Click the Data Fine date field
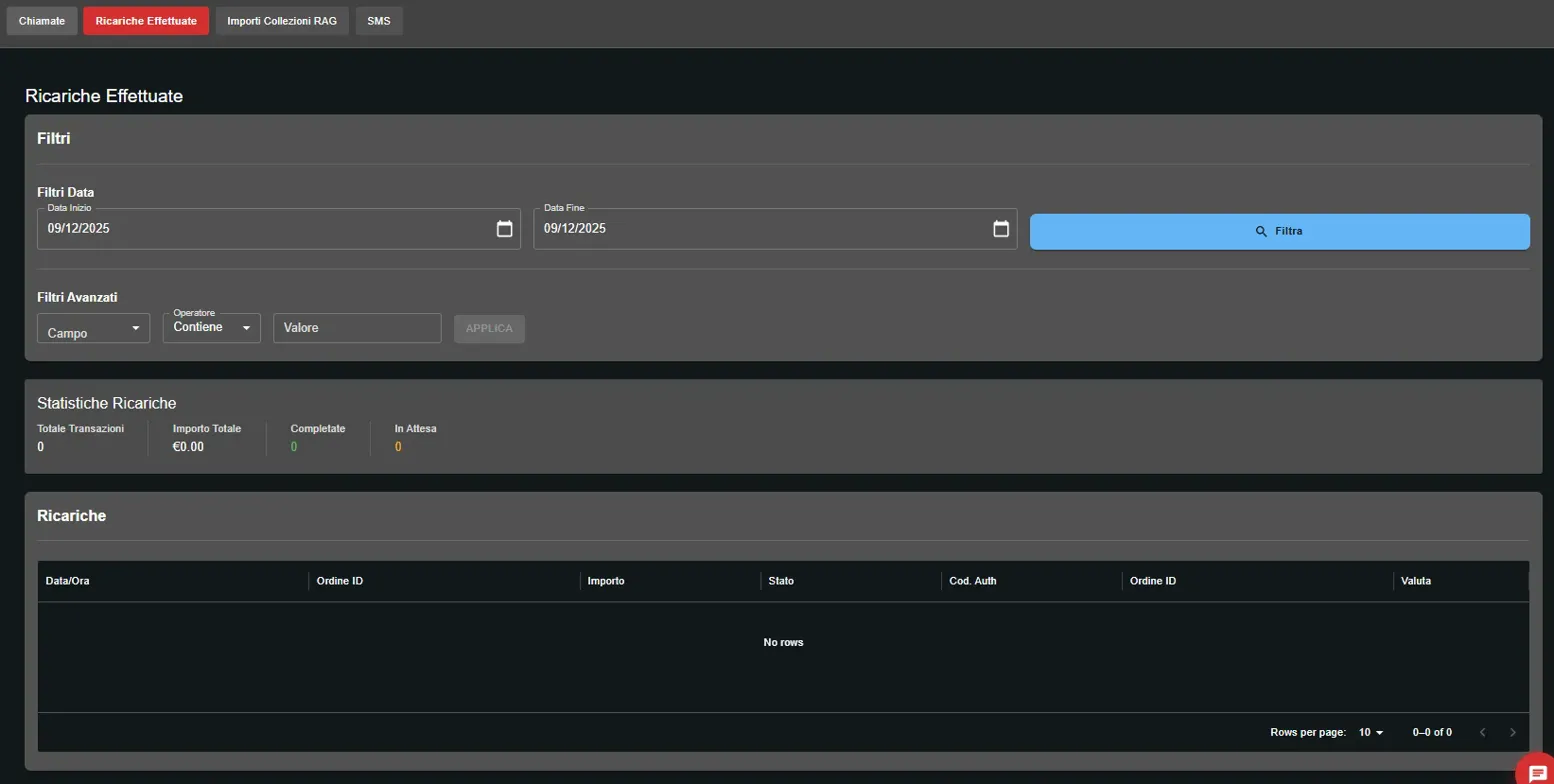1554x784 pixels. 760,229
